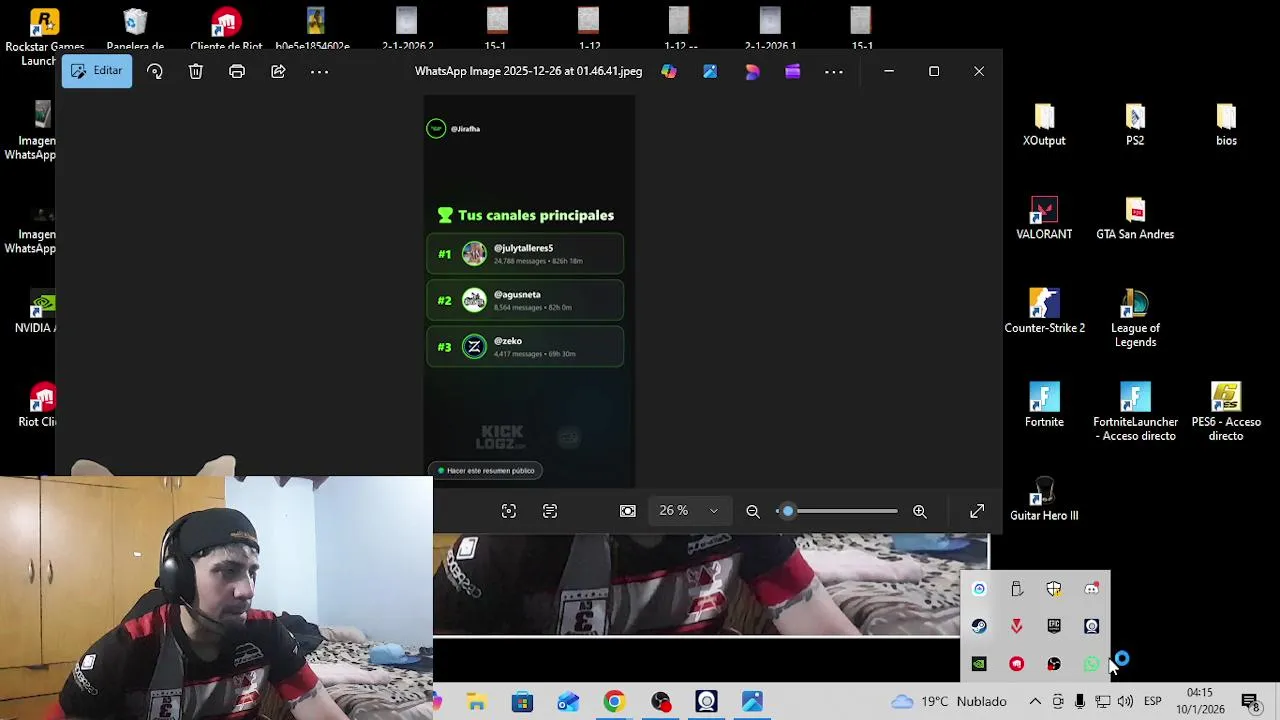Image resolution: width=1280 pixels, height=720 pixels.
Task: Click the @julytalleres5 channel row
Action: [525, 254]
